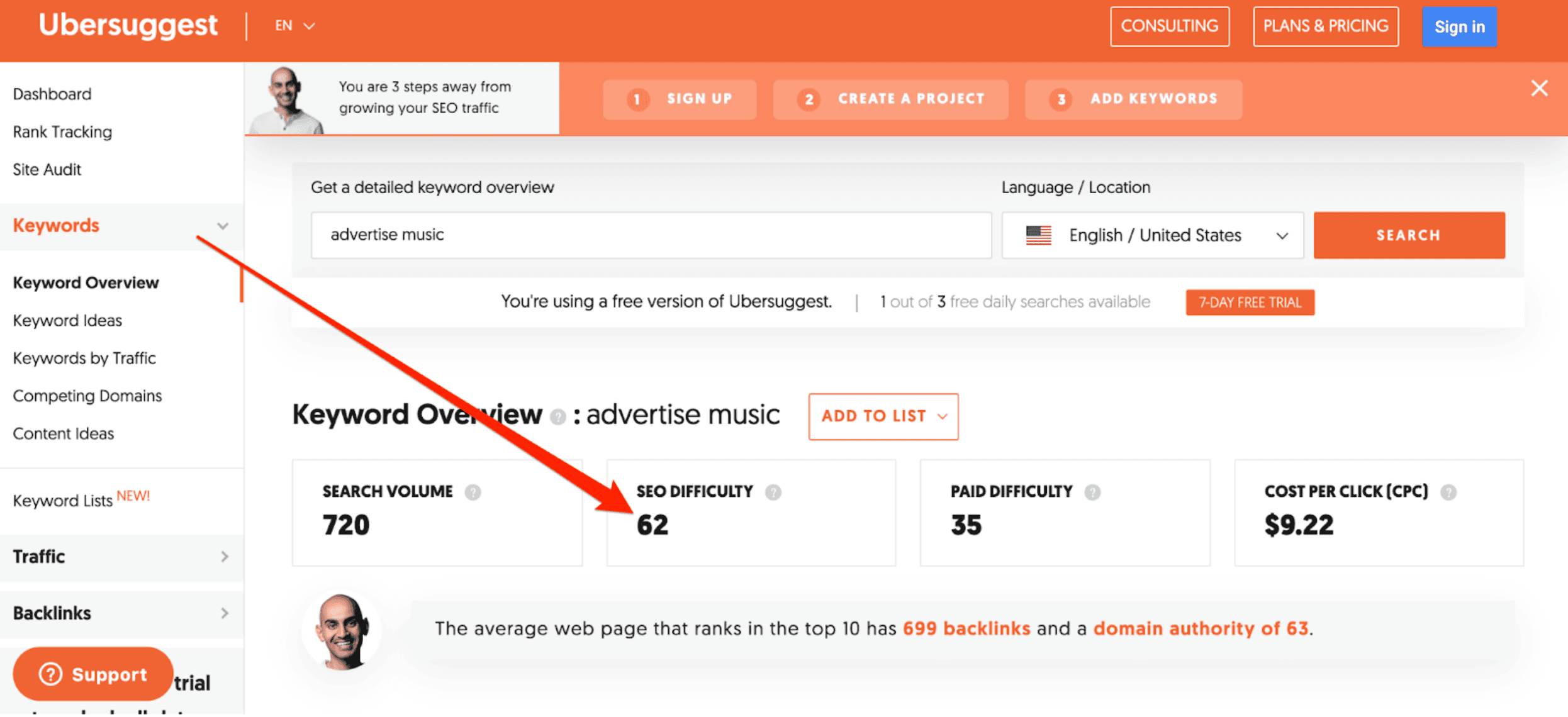Open Site Audit
This screenshot has width=1568, height=717.
[x=47, y=170]
